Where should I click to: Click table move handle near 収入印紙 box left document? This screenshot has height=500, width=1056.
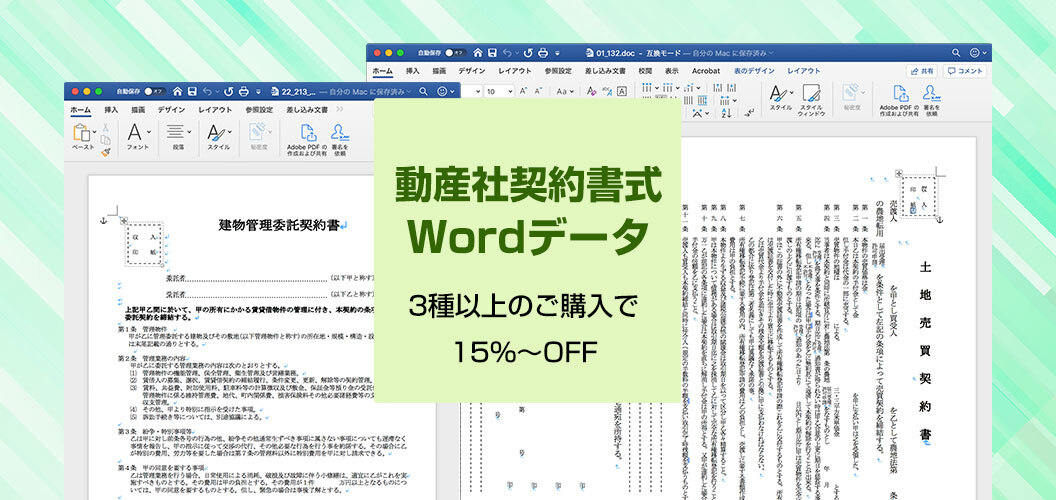coord(123,220)
